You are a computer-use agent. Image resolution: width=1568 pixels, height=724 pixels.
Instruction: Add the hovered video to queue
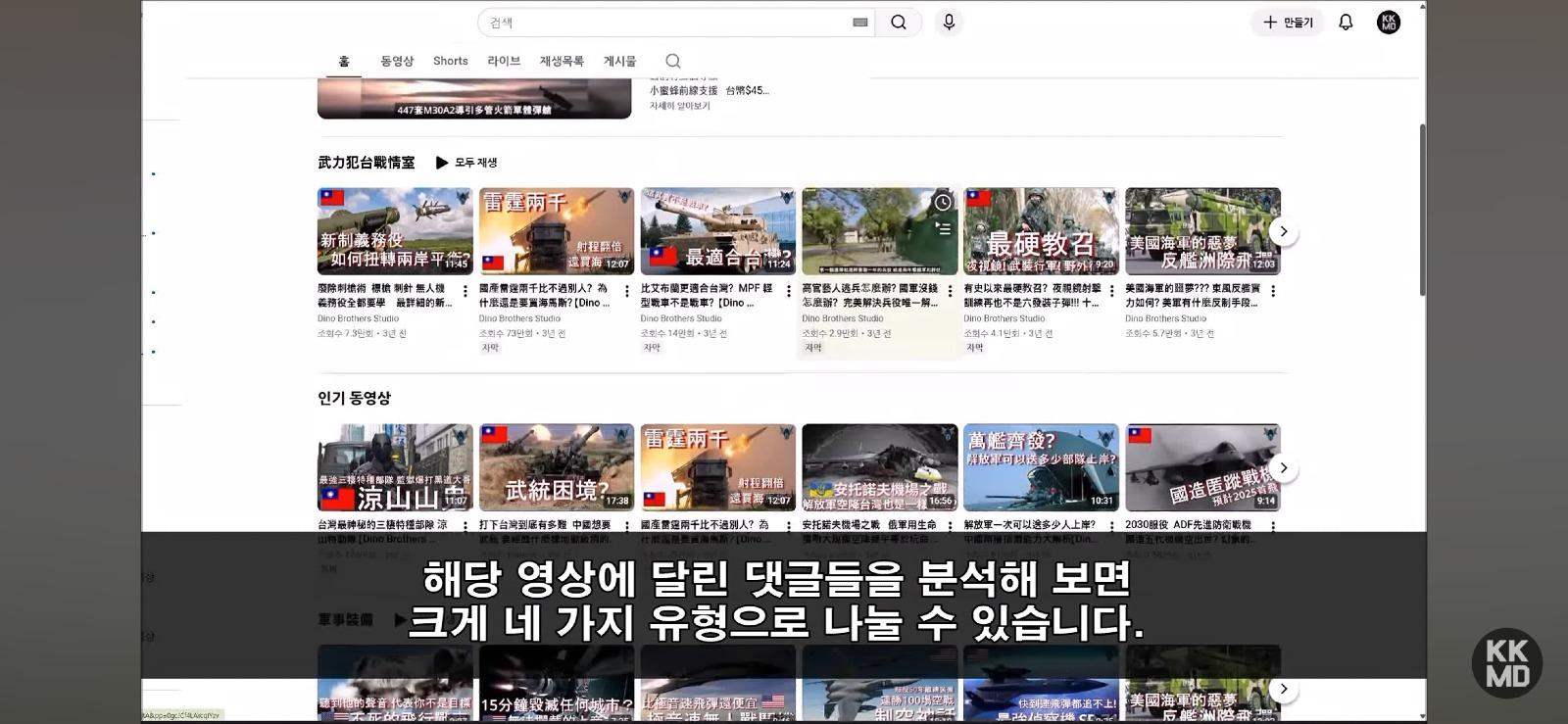pyautogui.click(x=943, y=228)
